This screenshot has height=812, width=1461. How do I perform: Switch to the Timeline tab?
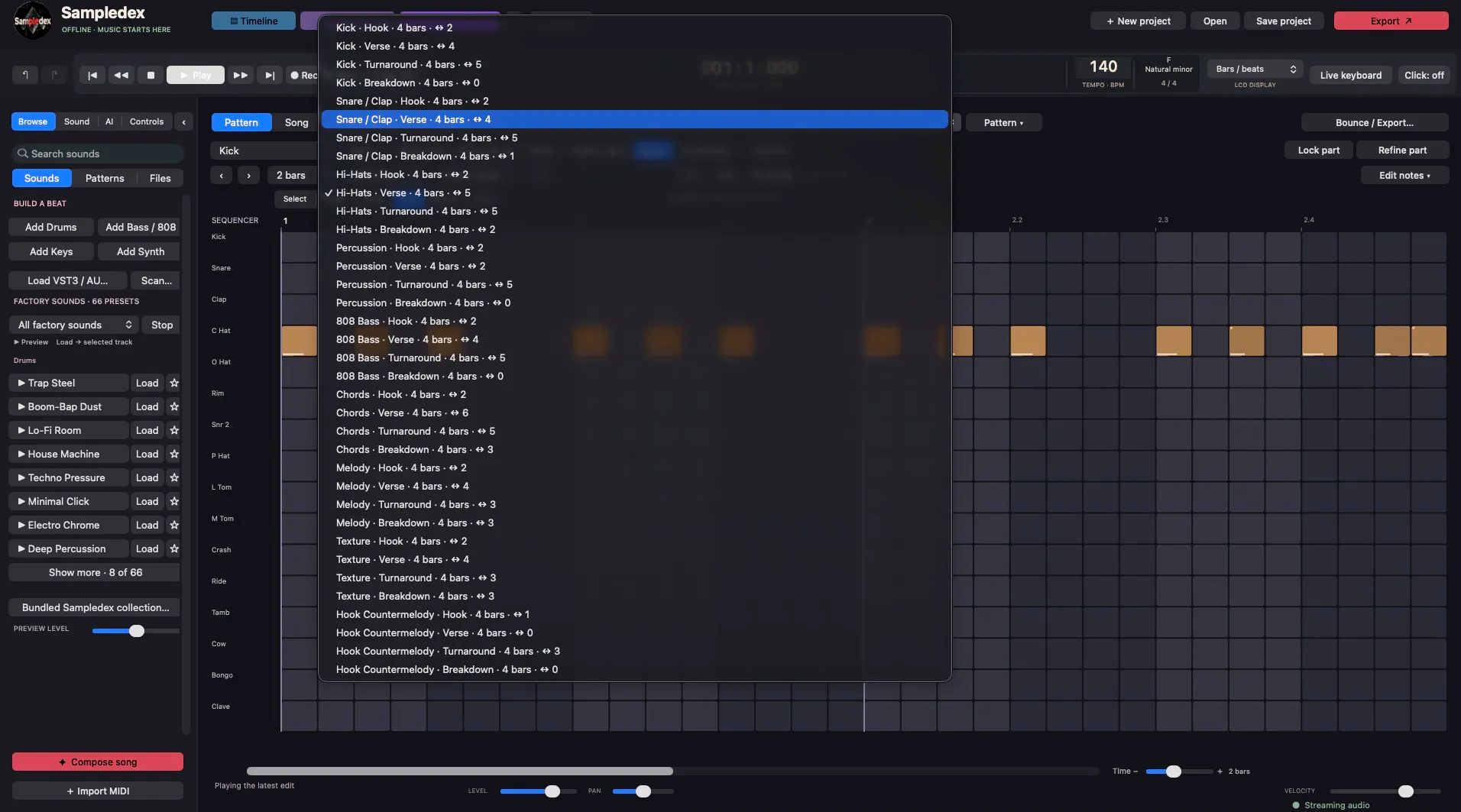pyautogui.click(x=254, y=21)
